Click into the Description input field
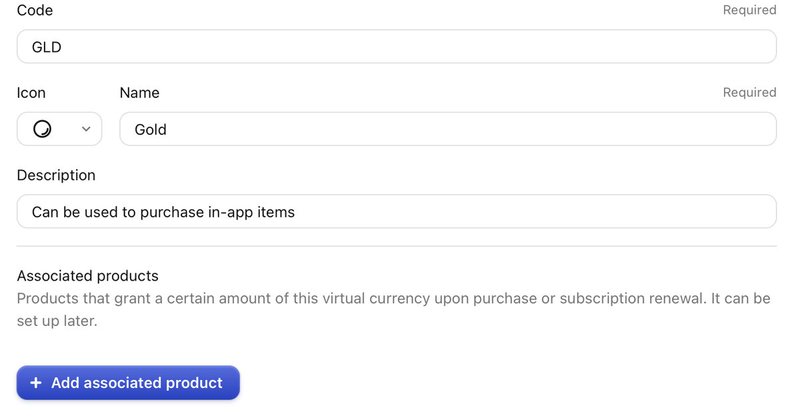800x419 pixels. tap(396, 211)
